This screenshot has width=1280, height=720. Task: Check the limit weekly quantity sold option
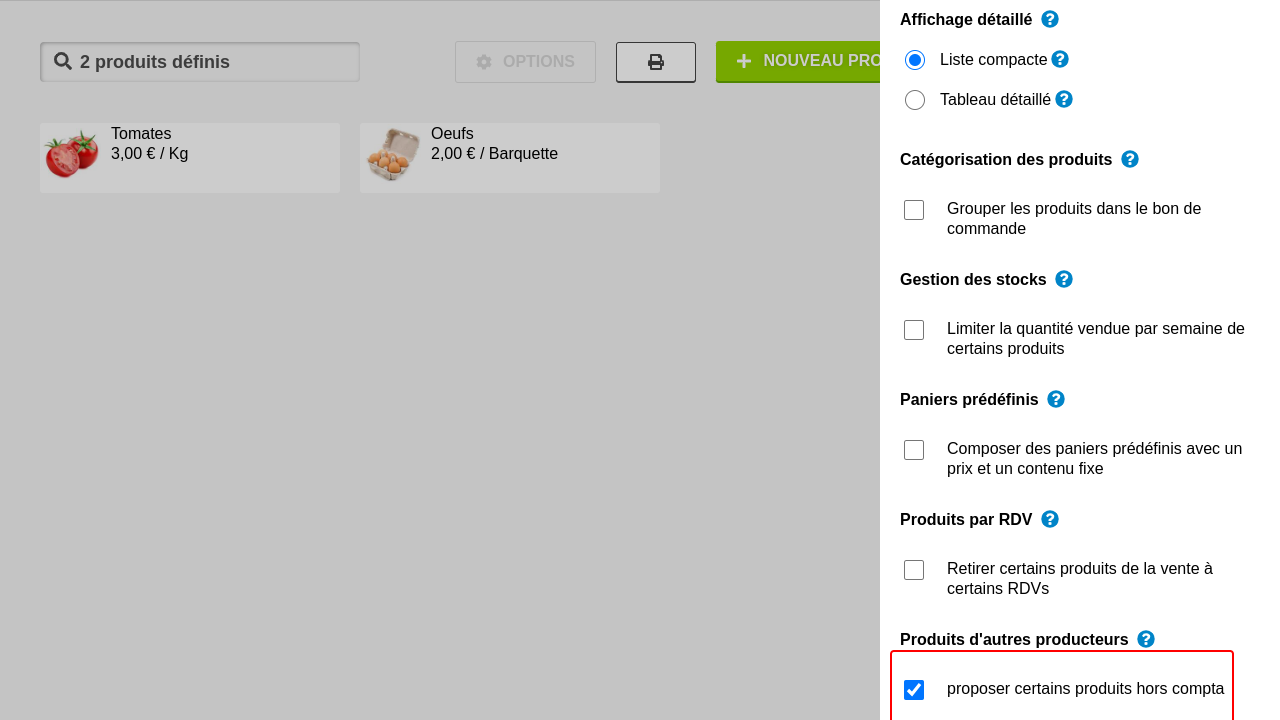click(x=914, y=330)
